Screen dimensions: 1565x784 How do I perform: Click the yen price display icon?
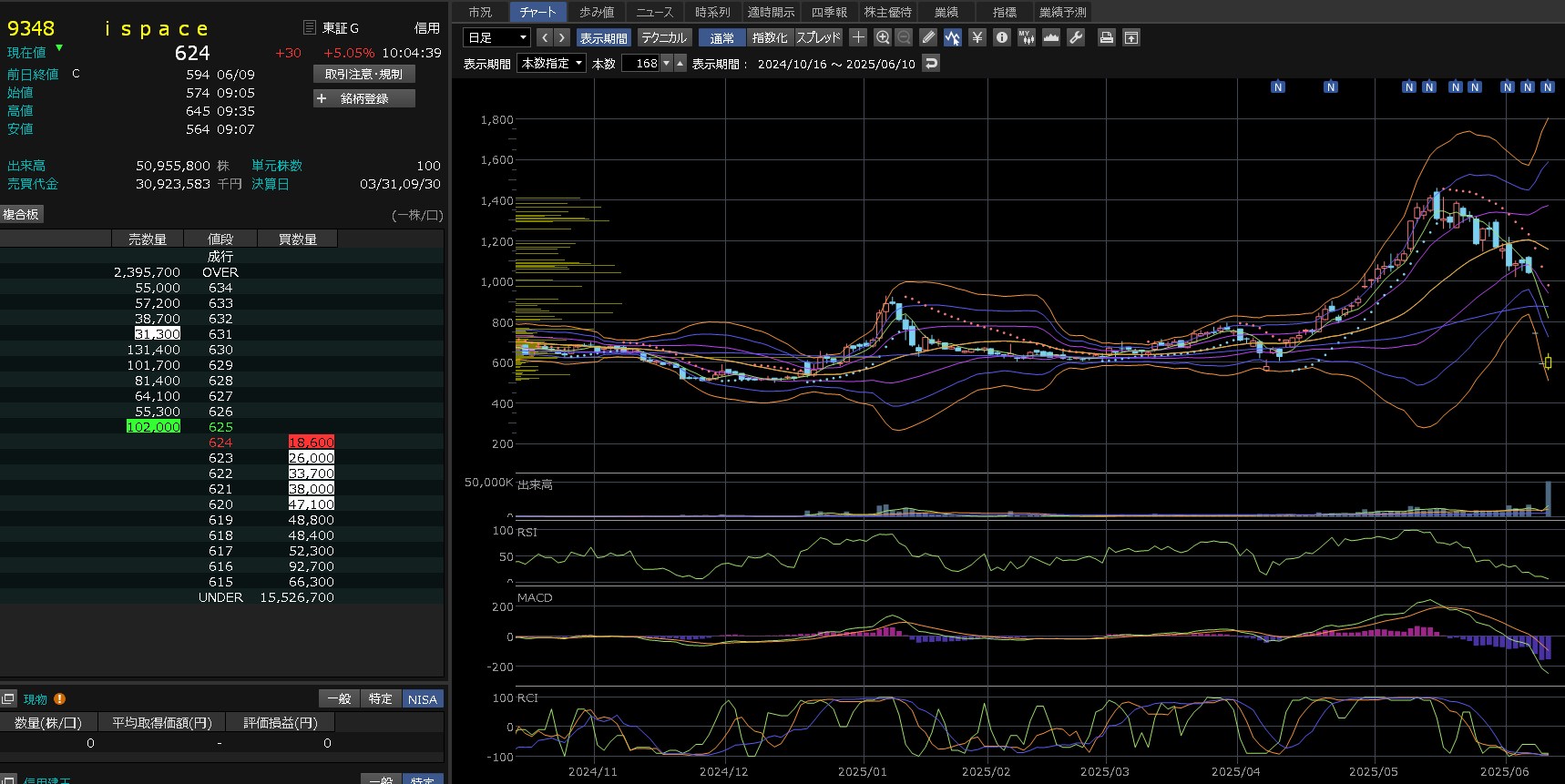(x=977, y=37)
